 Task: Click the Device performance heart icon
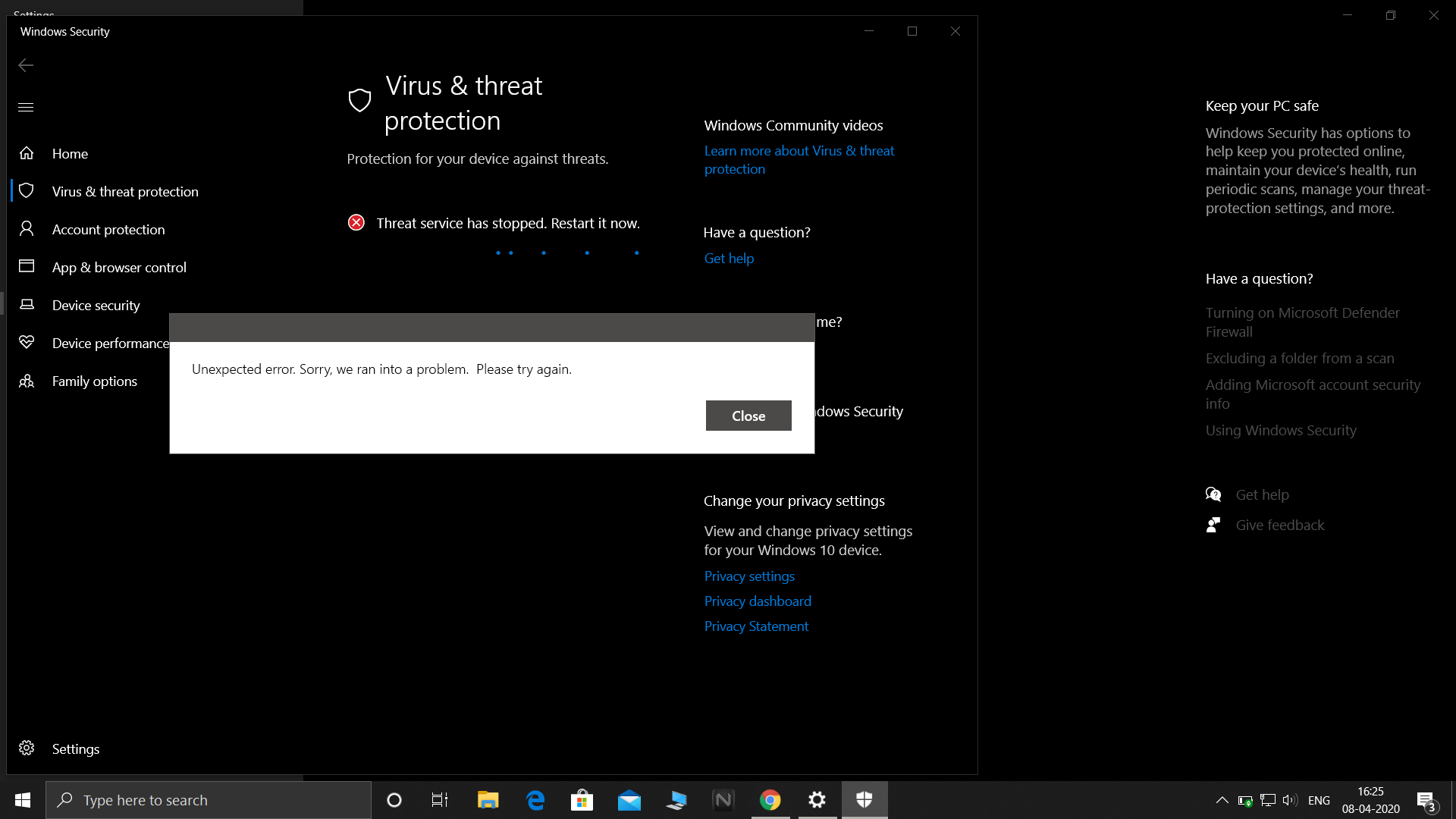pyautogui.click(x=27, y=342)
